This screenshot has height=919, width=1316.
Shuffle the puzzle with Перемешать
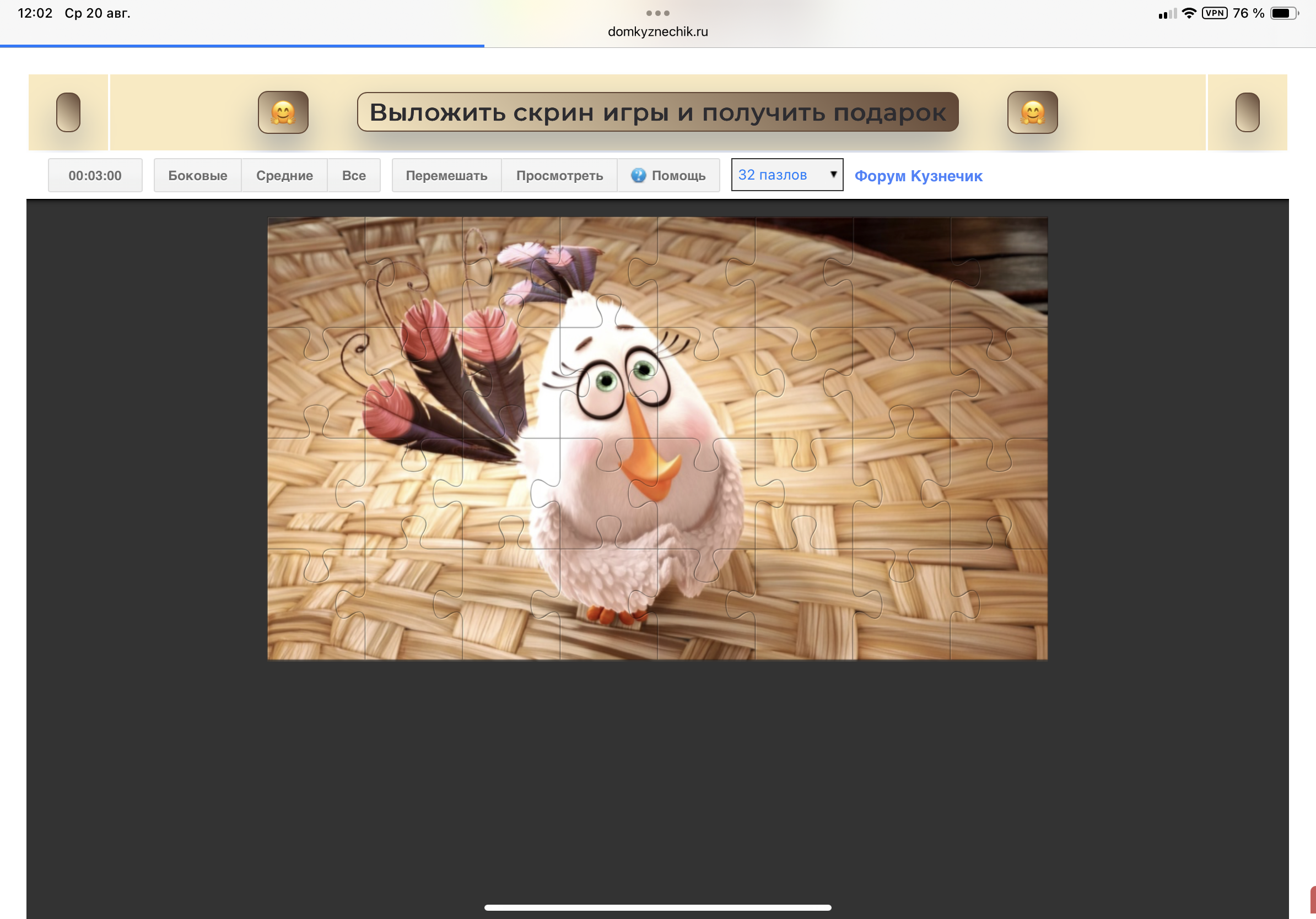[x=446, y=175]
